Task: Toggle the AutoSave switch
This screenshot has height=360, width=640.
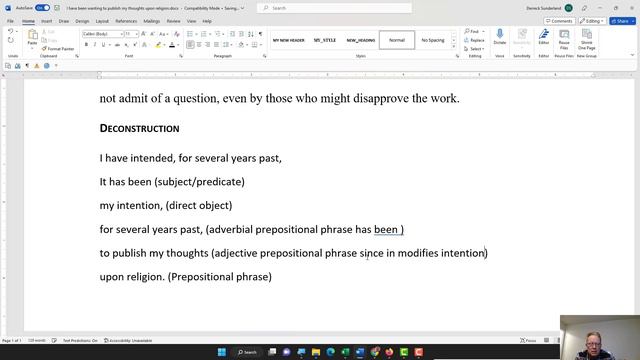Action: point(42,8)
